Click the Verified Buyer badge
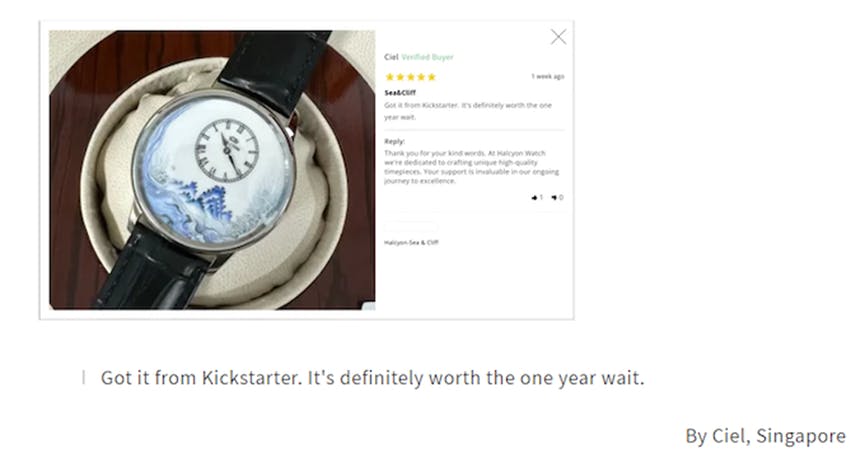Image resolution: width=865 pixels, height=458 pixels. 427,57
